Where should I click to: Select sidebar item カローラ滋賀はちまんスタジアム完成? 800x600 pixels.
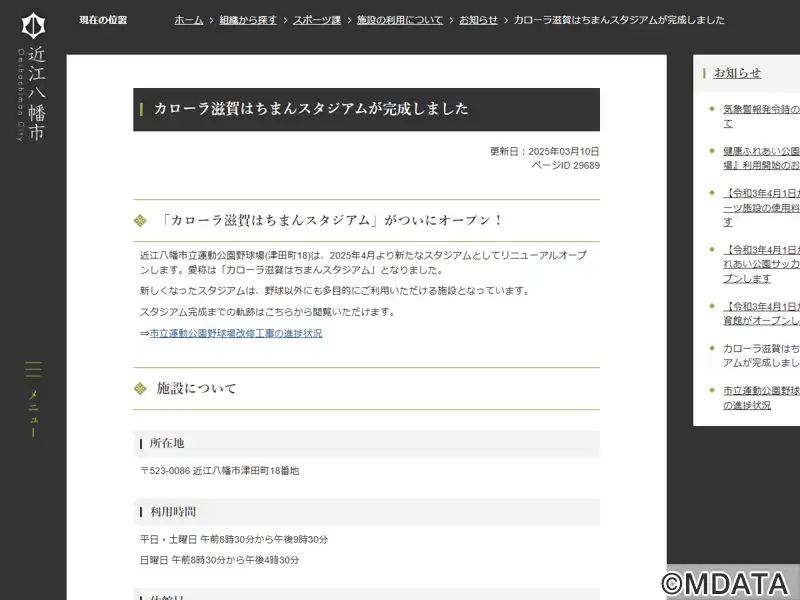click(760, 355)
